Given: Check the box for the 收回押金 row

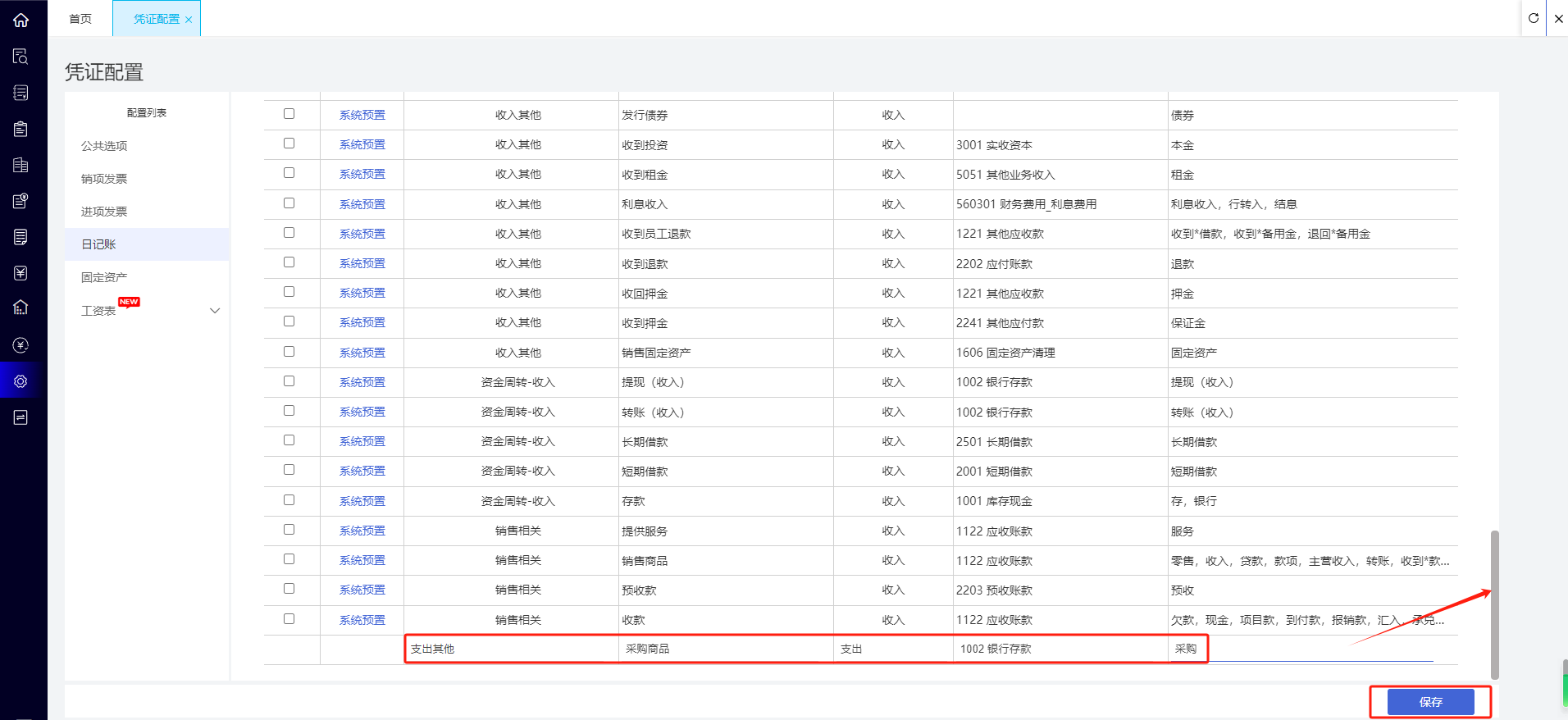Looking at the screenshot, I should coord(289,292).
